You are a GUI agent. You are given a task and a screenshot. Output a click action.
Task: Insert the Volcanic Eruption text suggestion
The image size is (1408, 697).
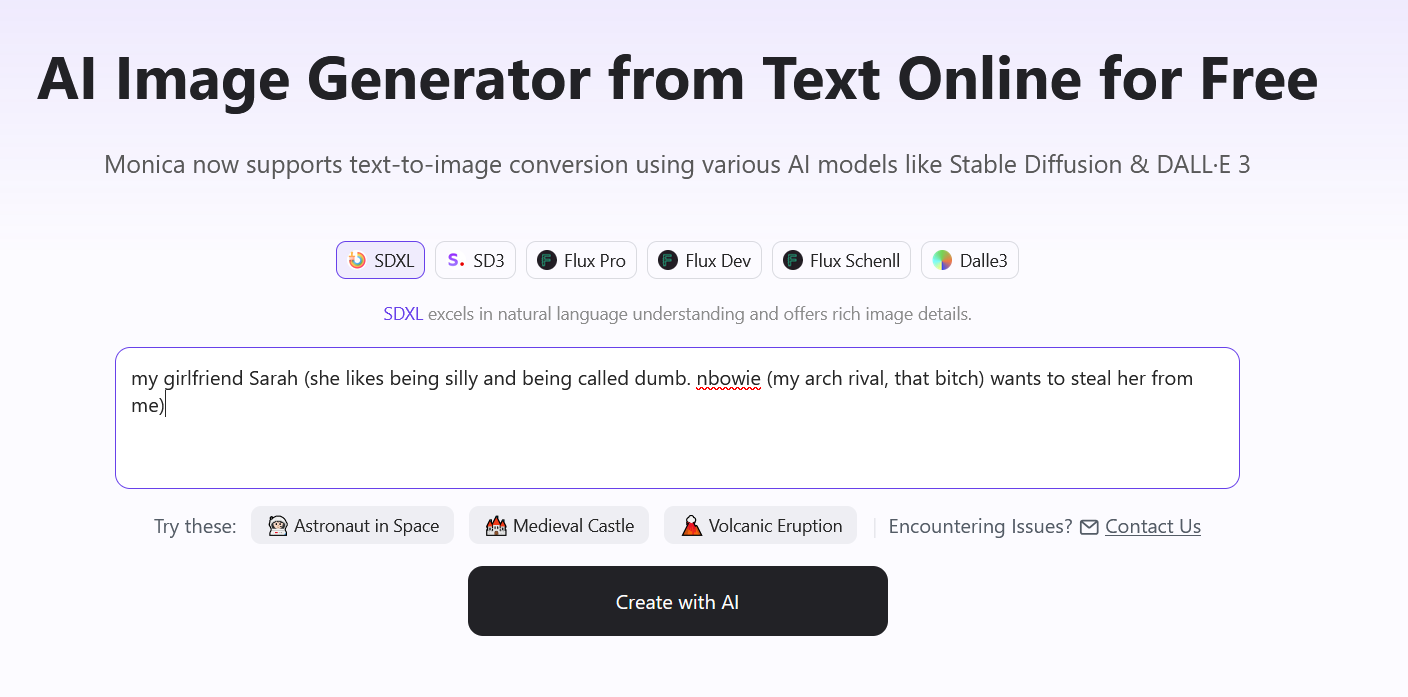[x=776, y=526]
